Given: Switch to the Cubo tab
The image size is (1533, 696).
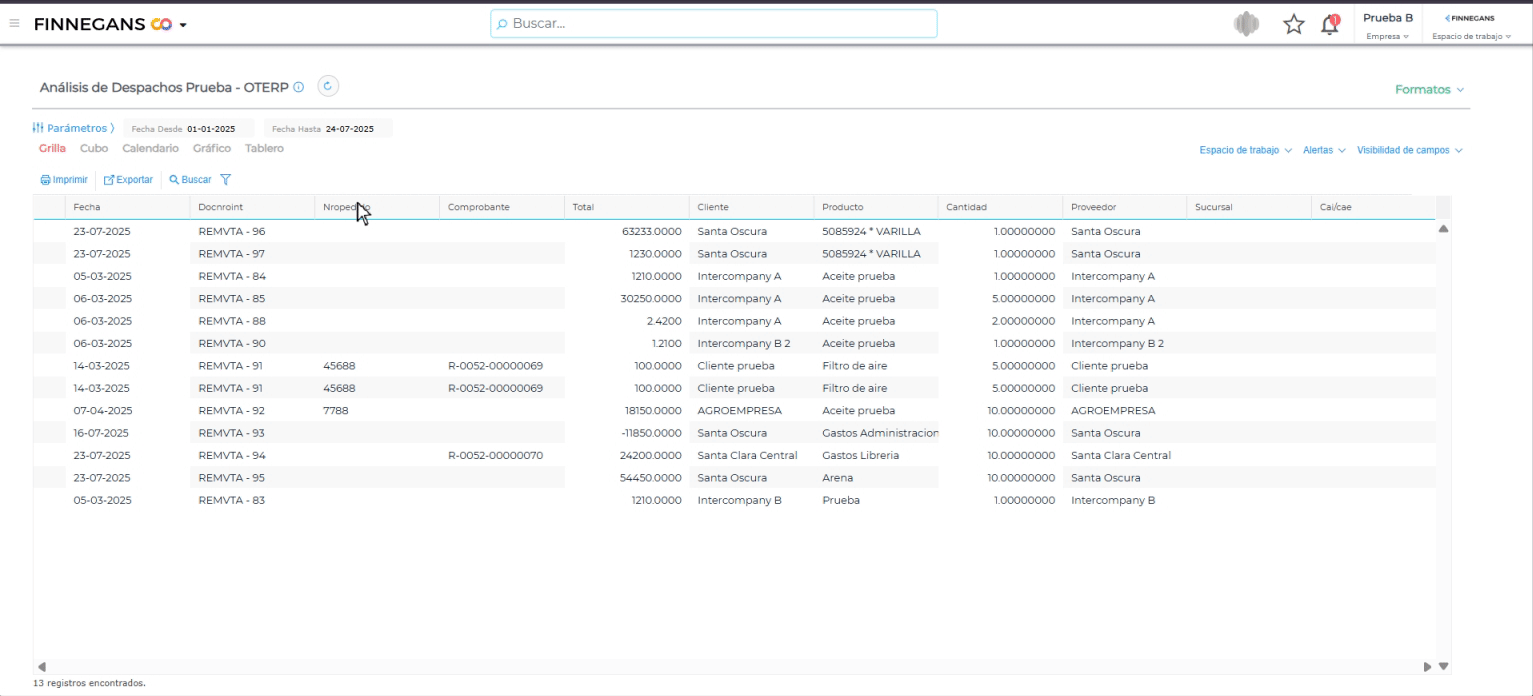Looking at the screenshot, I should pyautogui.click(x=94, y=148).
